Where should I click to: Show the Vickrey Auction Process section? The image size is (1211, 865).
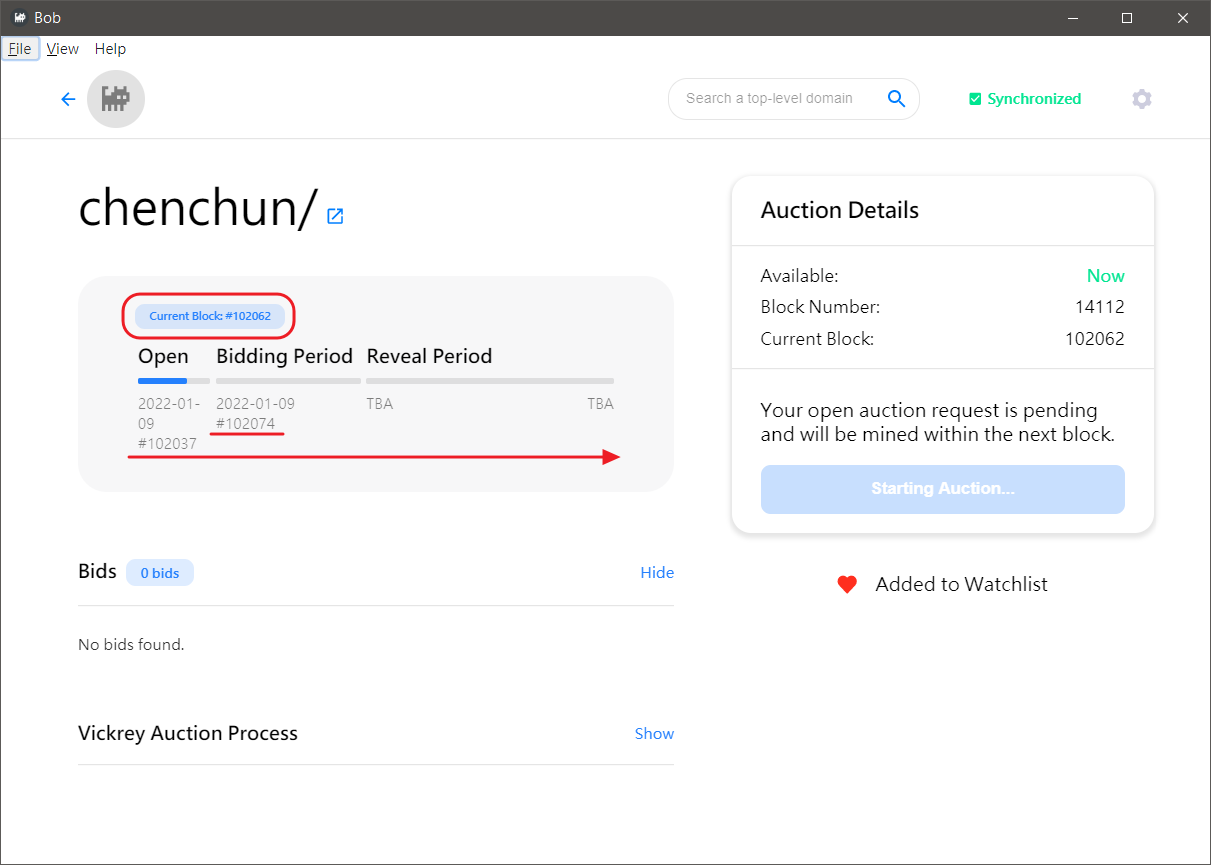654,734
